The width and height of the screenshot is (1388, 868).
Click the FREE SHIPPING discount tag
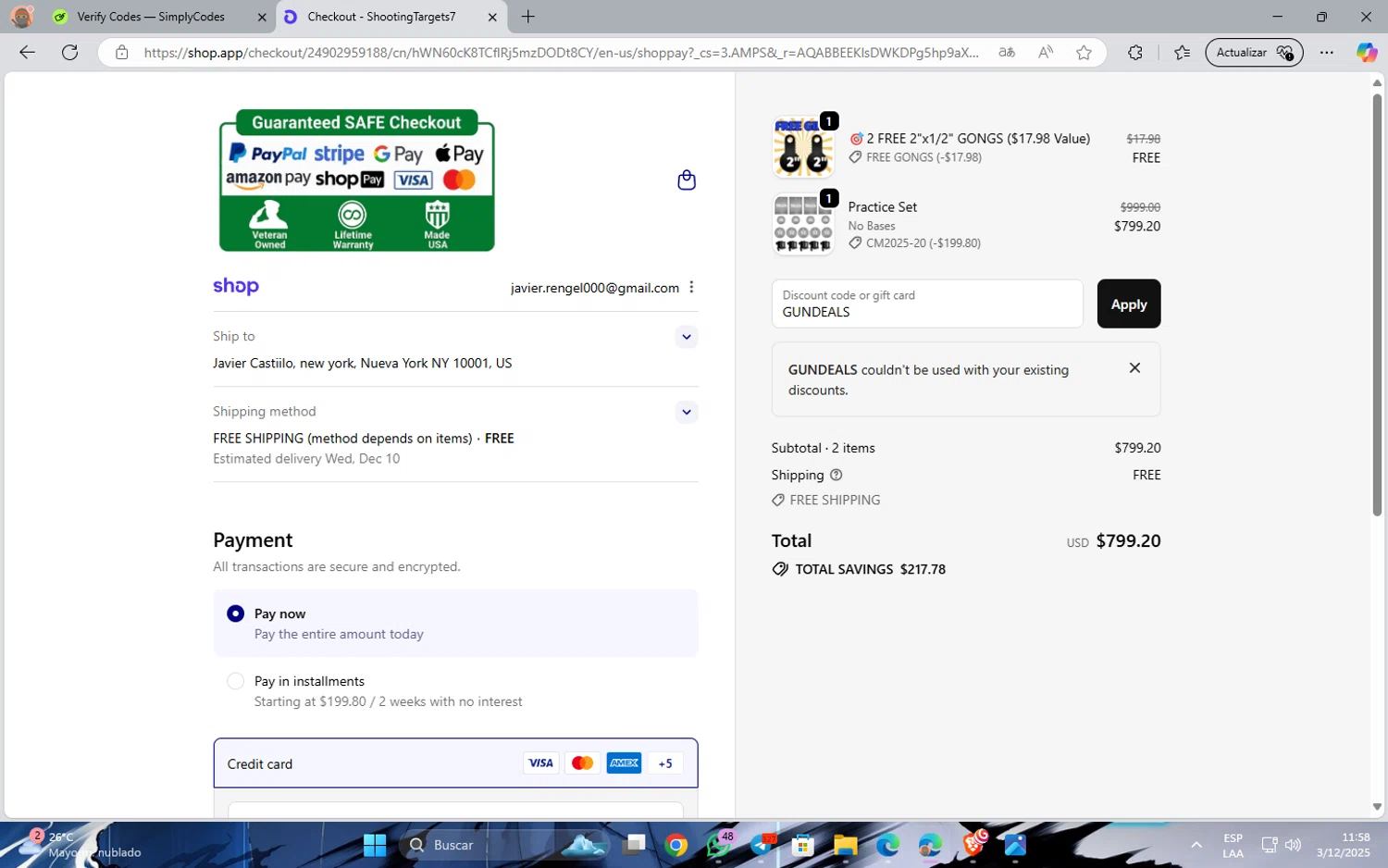[x=826, y=500]
